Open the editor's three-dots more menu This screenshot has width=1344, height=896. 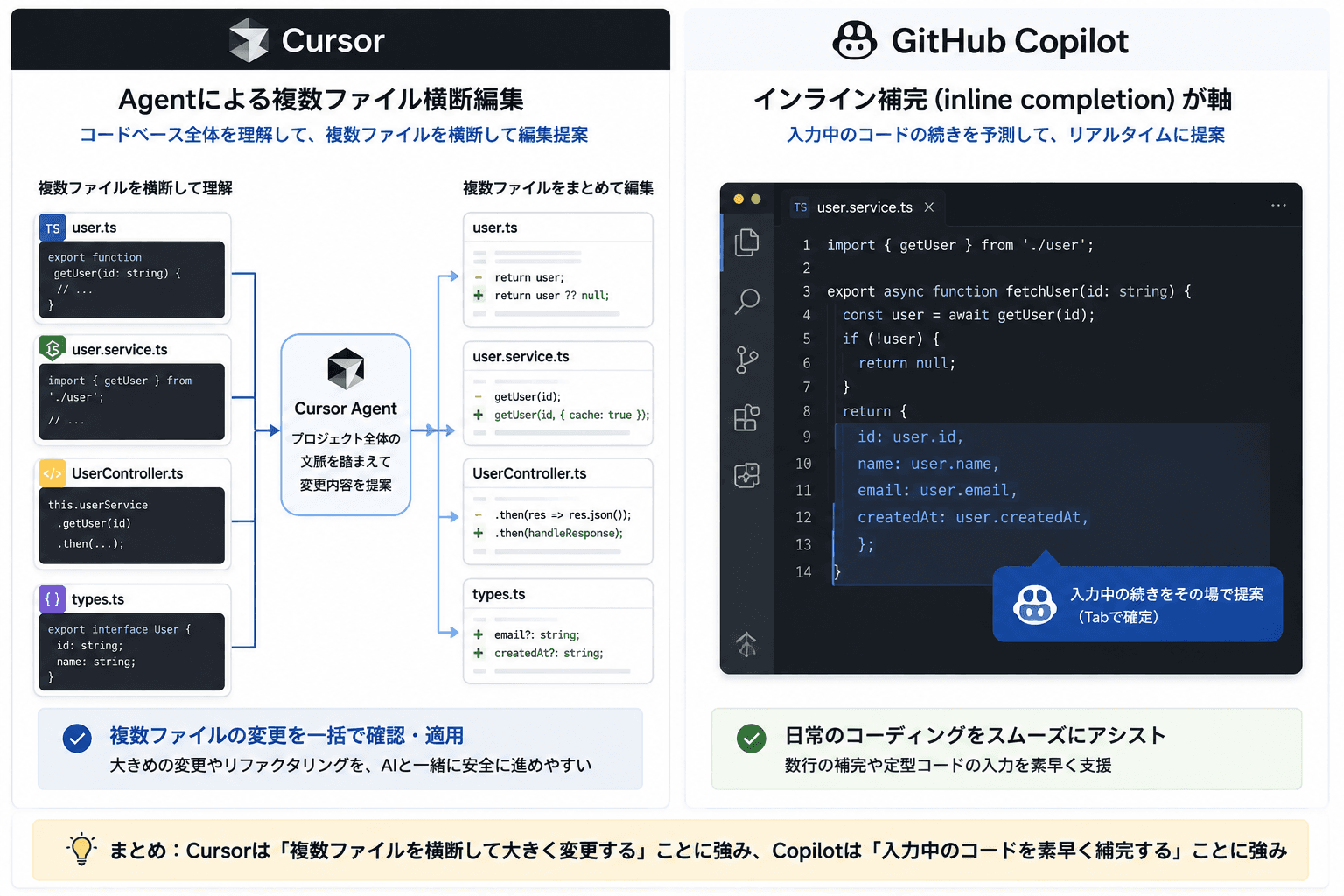(x=1278, y=205)
